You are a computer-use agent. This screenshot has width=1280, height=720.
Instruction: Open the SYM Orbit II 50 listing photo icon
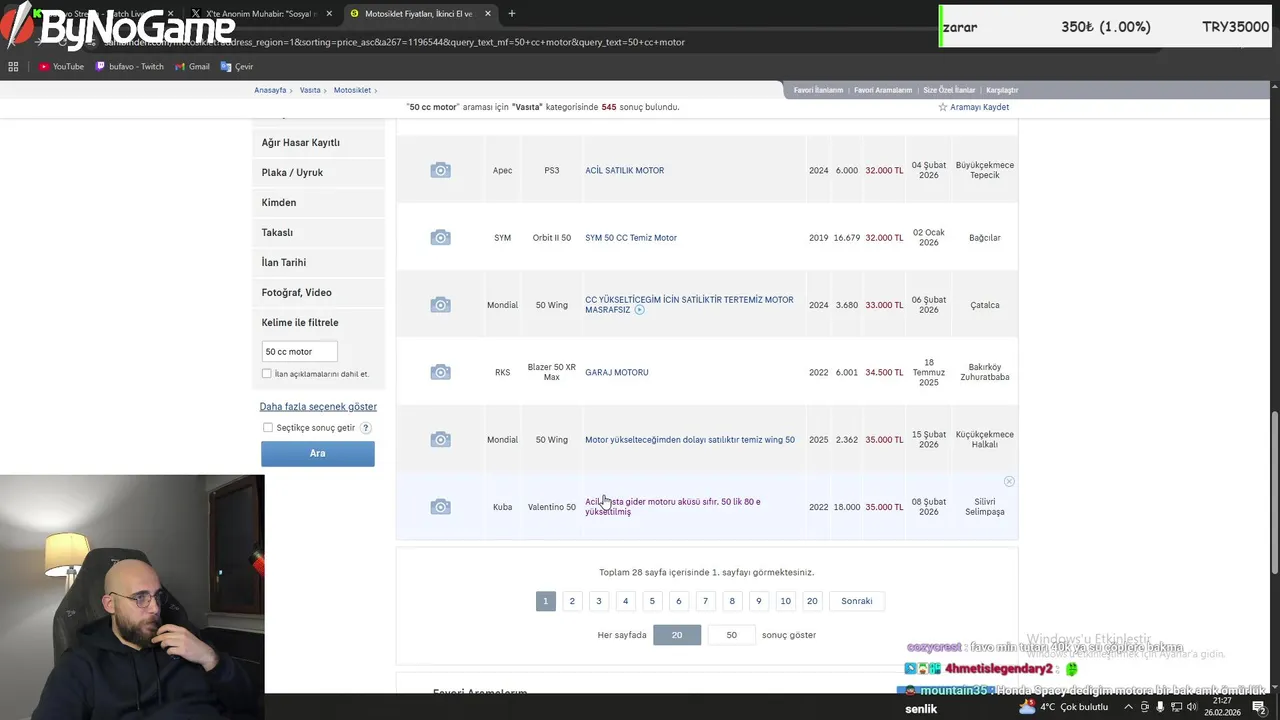point(440,237)
